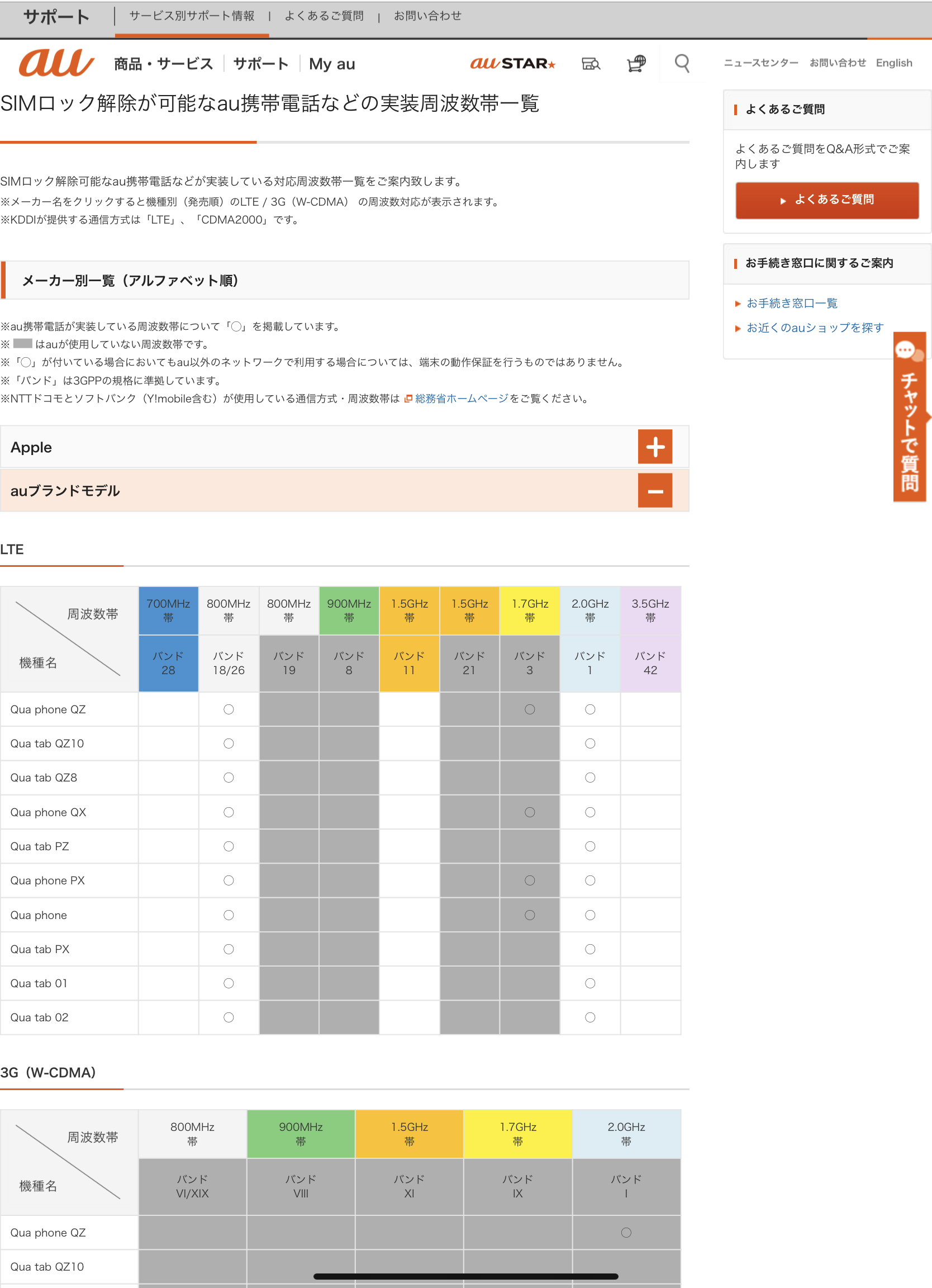Select サービス別サポート情報 tab

[x=192, y=16]
